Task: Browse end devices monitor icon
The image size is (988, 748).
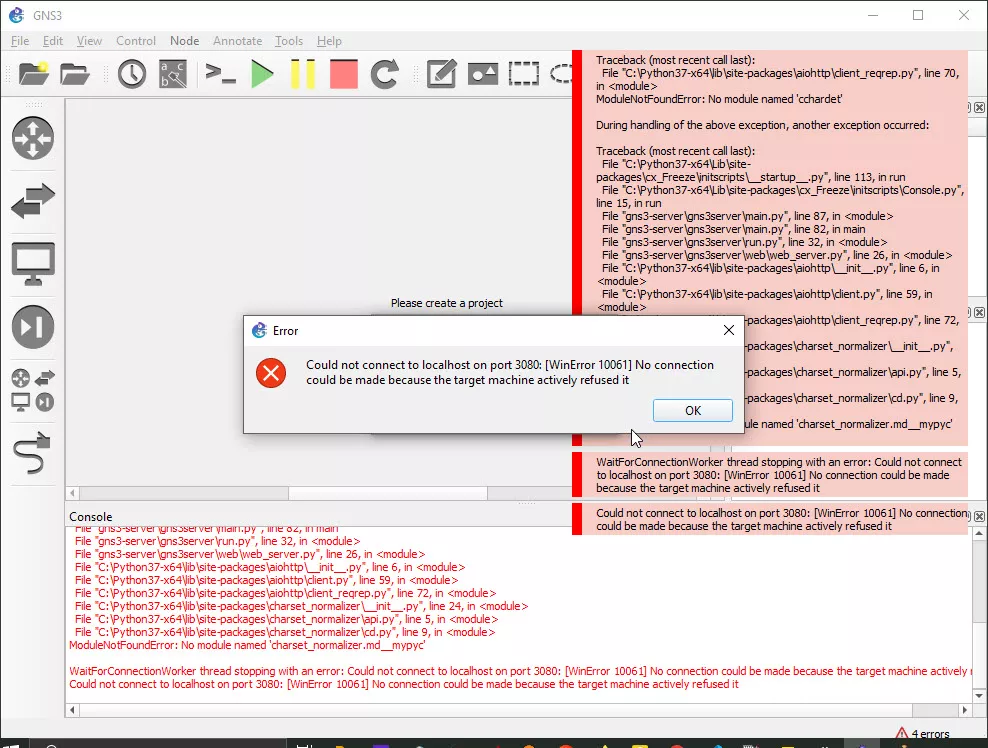Action: click(x=33, y=263)
